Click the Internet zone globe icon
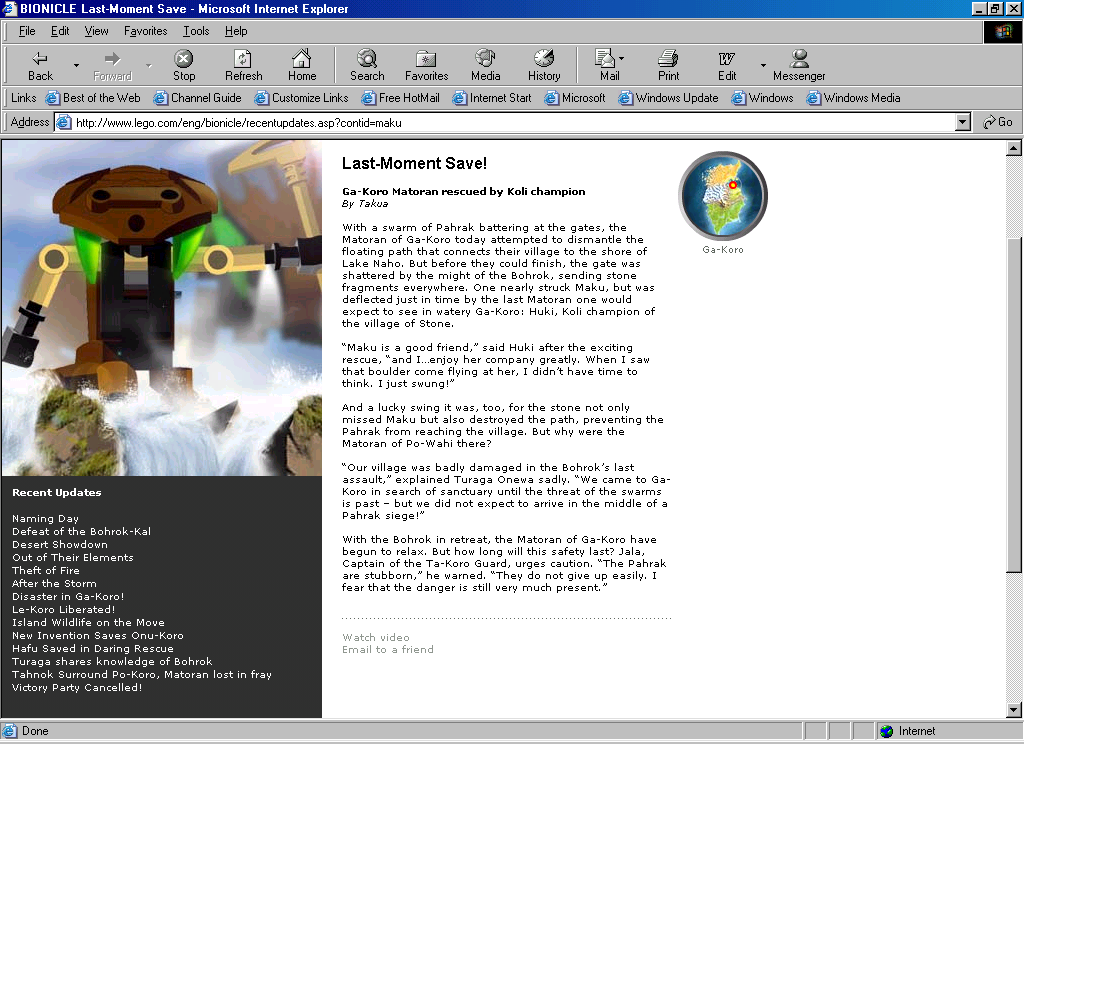1100x1000 pixels. point(887,731)
